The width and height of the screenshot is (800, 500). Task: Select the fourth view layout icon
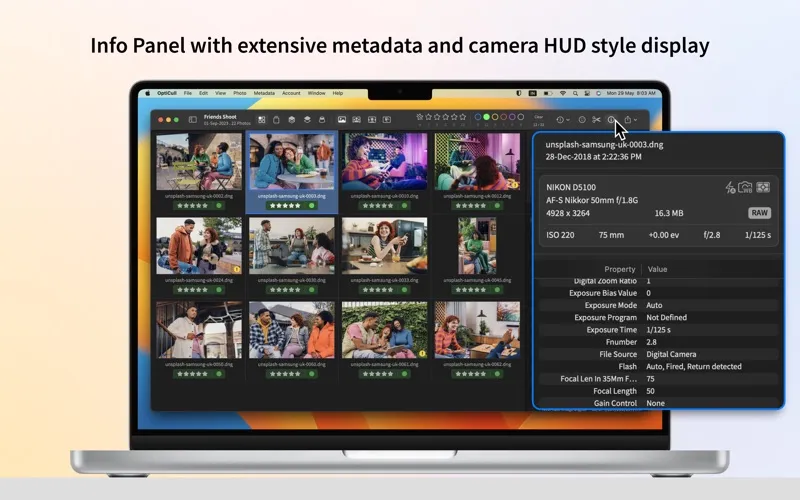387,120
